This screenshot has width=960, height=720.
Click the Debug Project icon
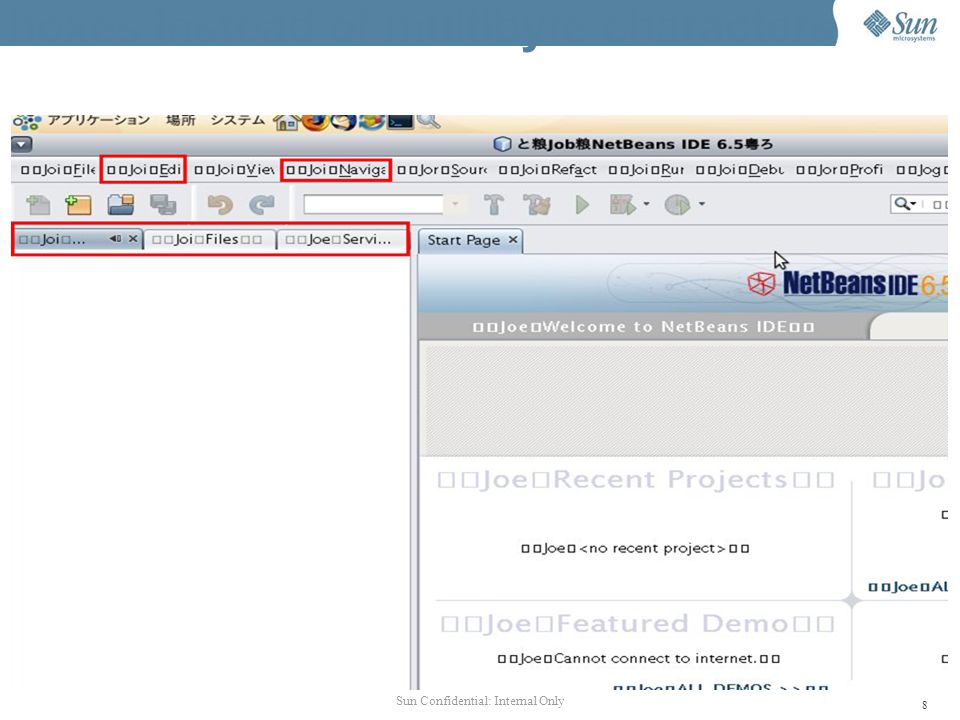623,204
